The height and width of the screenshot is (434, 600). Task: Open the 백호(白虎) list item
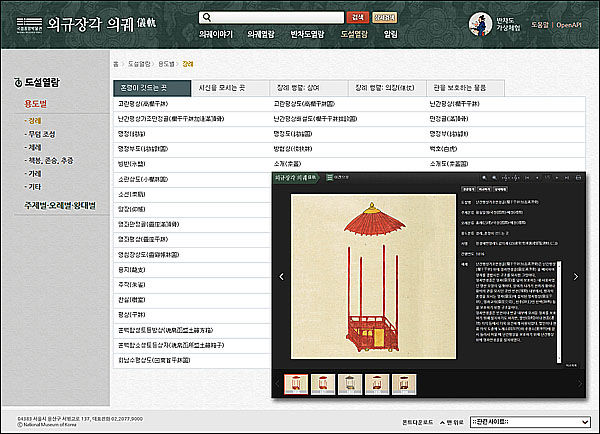(x=443, y=148)
